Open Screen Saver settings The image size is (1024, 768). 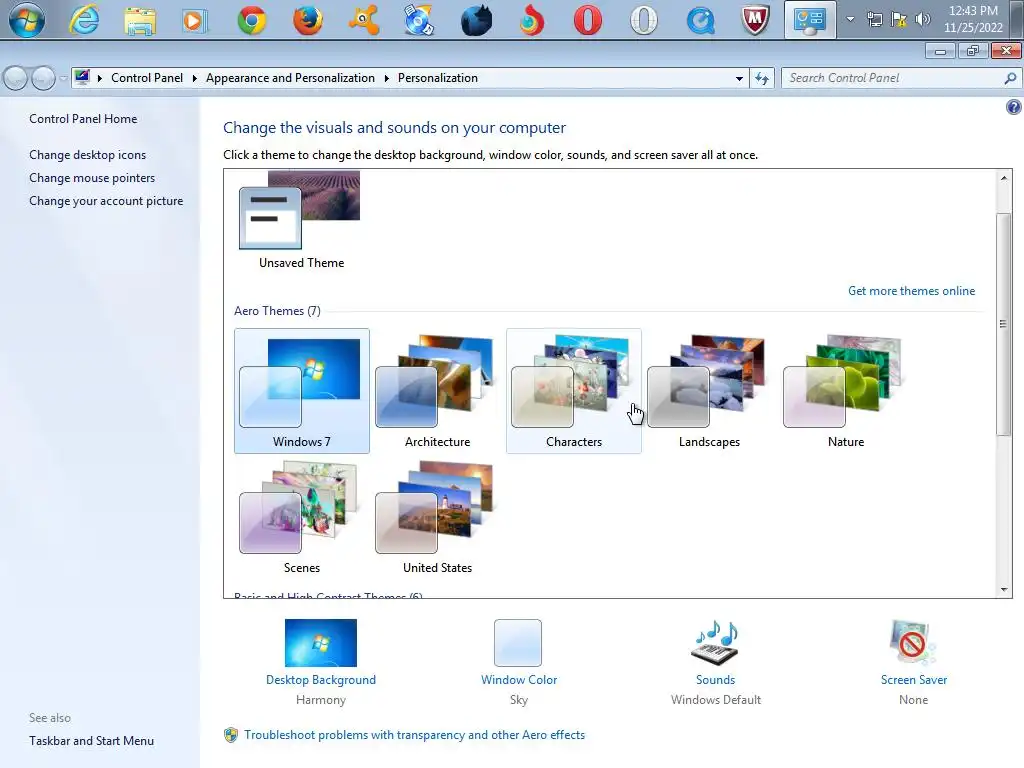(x=913, y=662)
